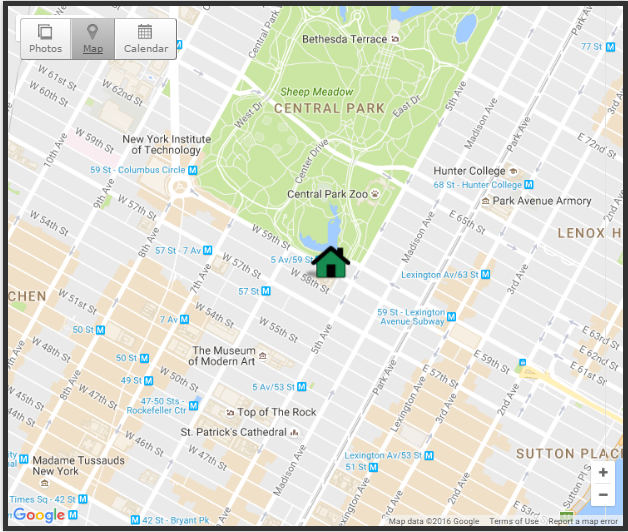Switch to the Photos tab
628x532 pixels.
pyautogui.click(x=46, y=39)
